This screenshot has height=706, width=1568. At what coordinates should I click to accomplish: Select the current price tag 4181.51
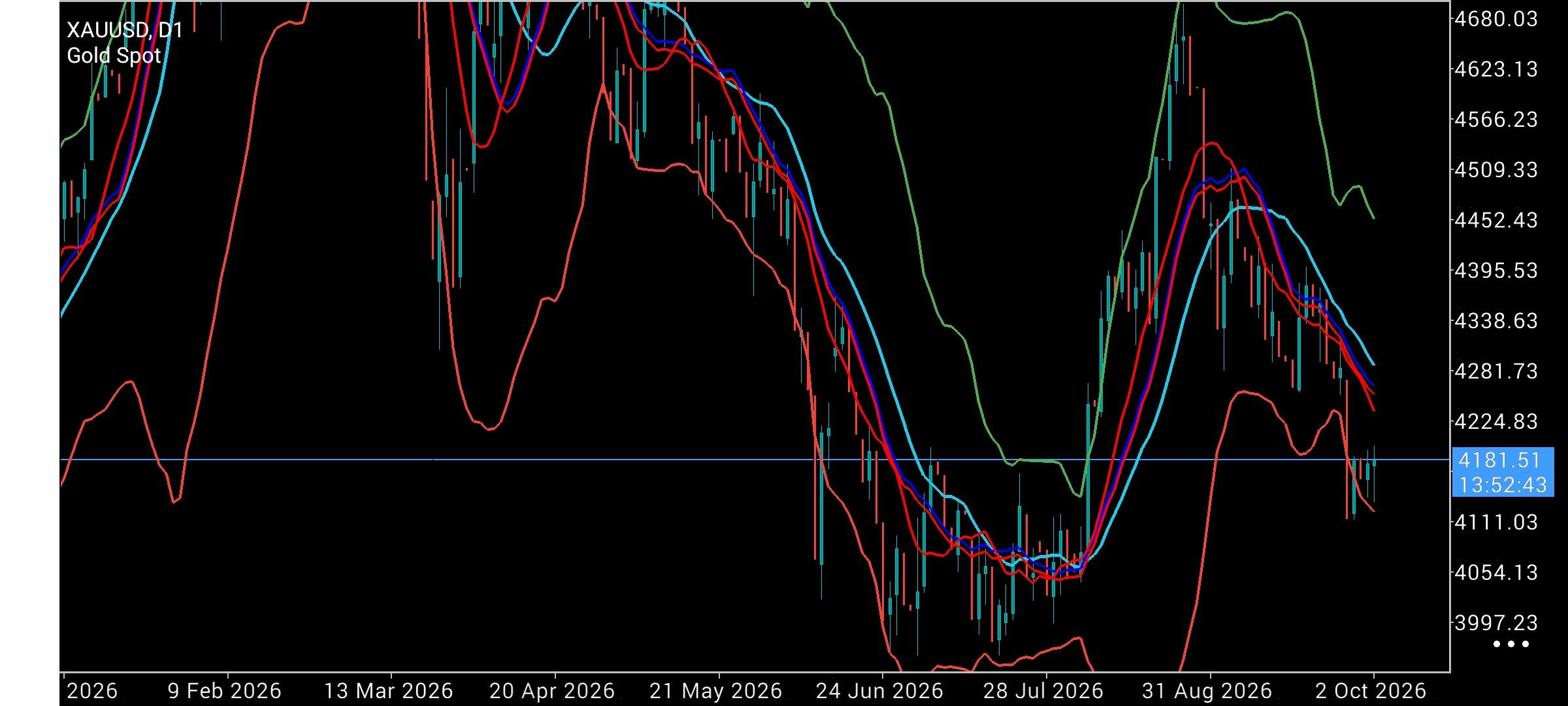(1499, 460)
